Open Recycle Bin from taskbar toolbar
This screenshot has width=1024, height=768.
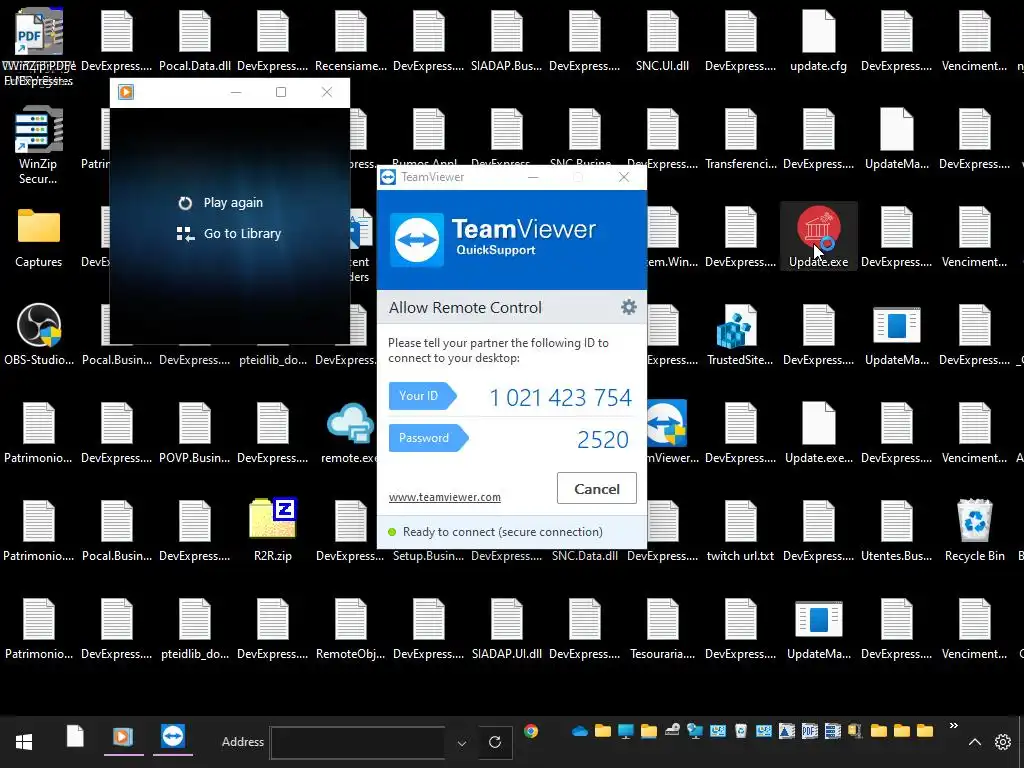tap(741, 731)
